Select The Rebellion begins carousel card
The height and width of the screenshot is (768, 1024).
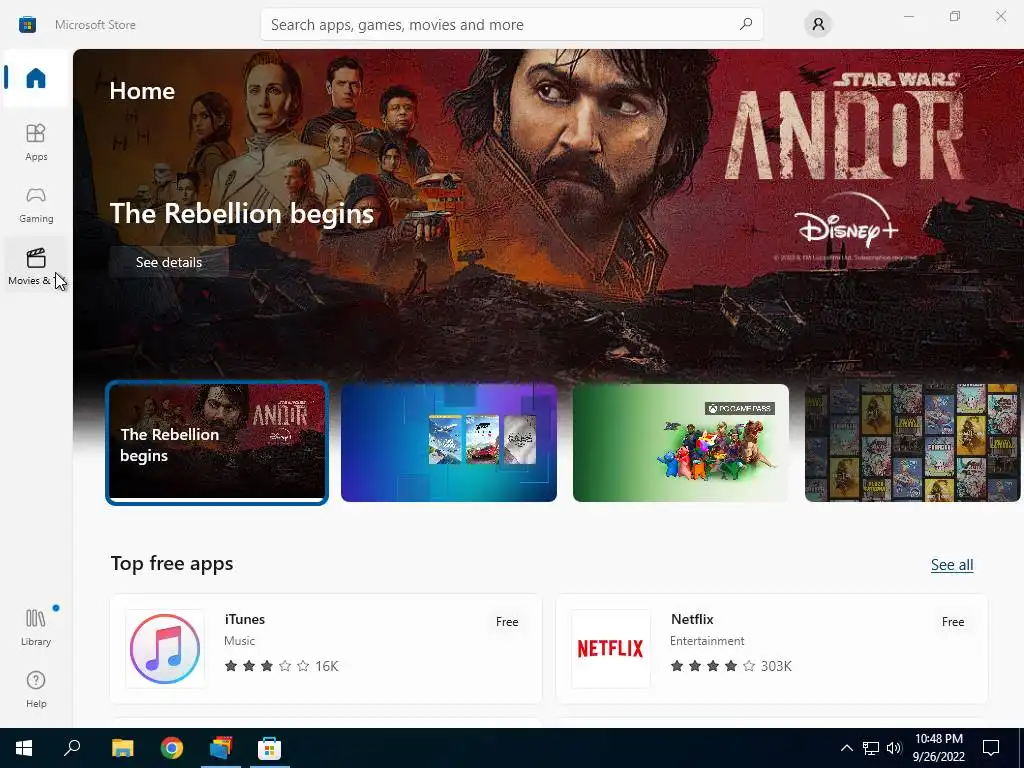(217, 443)
